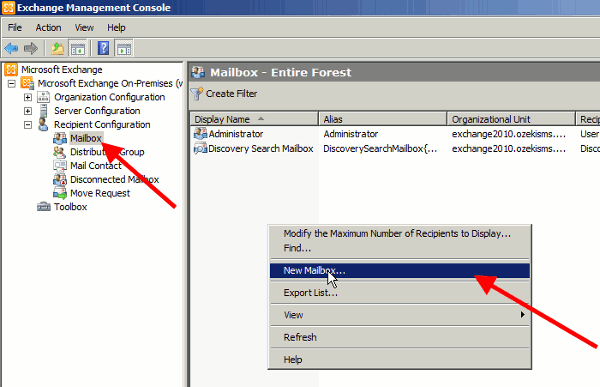Click the Microsoft Exchange On-Premises node icon
Screen dimensions: 600x387
pos(27,83)
